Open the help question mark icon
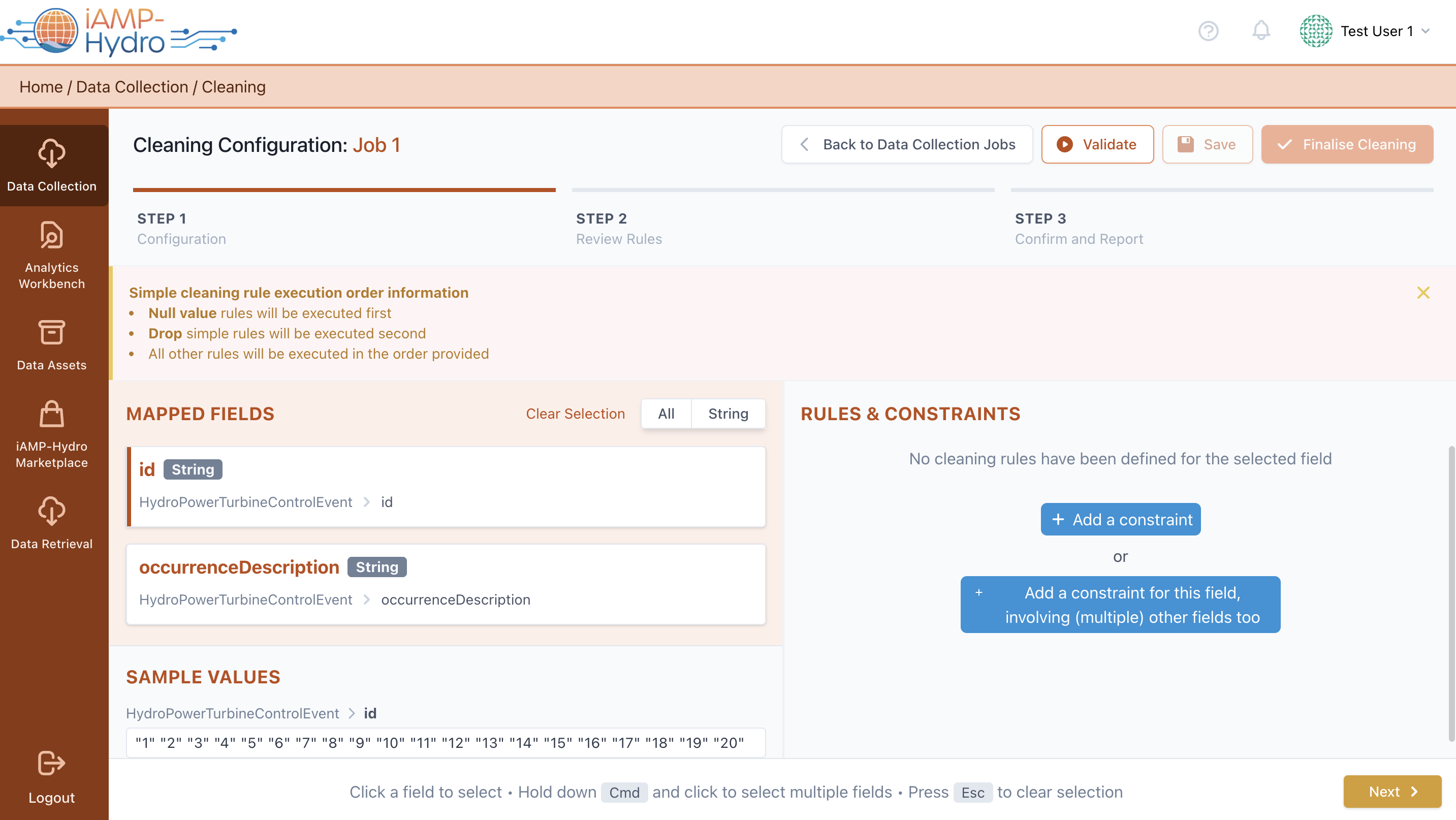1456x820 pixels. click(1208, 31)
